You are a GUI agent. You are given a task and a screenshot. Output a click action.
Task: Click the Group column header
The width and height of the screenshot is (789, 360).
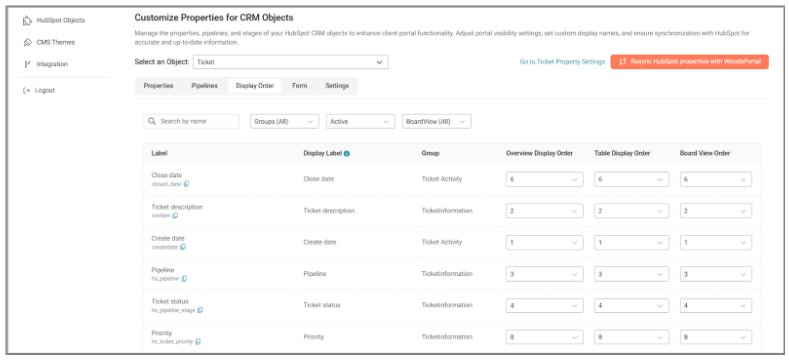(x=430, y=154)
